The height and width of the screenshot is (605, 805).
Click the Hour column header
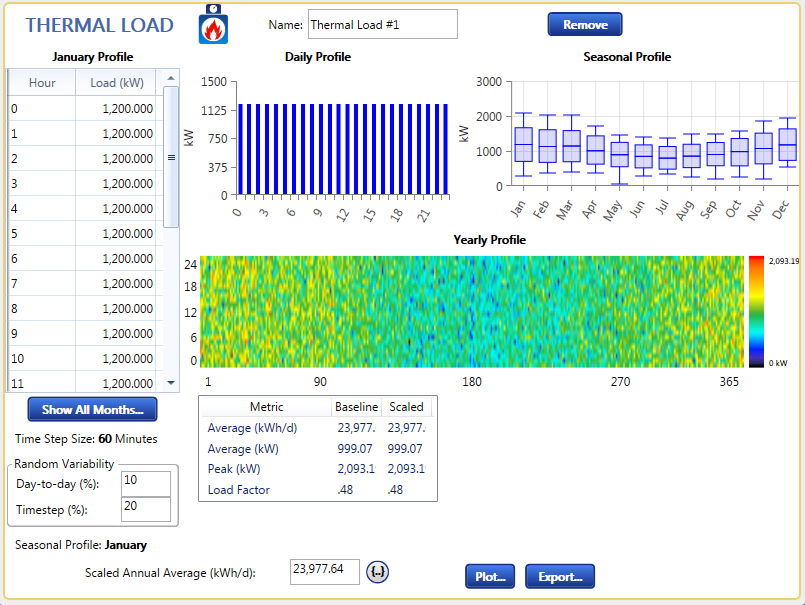click(42, 83)
